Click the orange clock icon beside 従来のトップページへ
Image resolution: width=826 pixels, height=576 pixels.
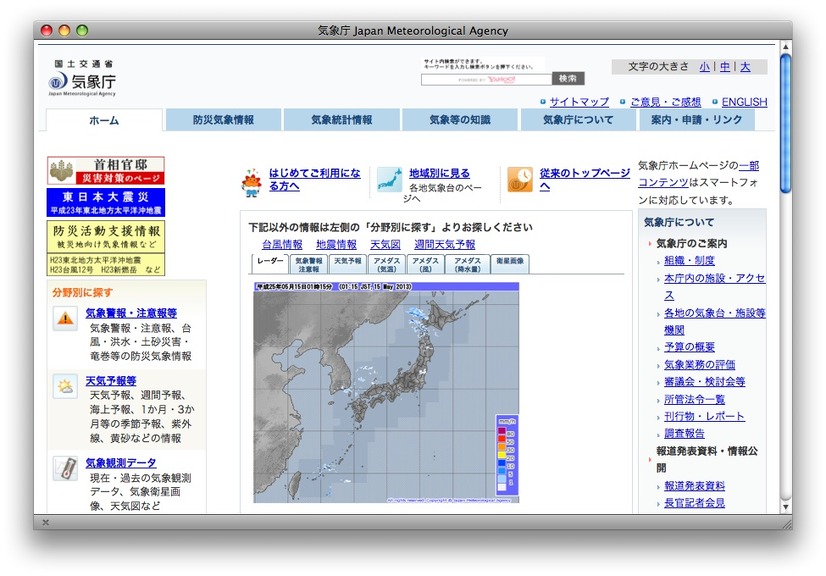tap(520, 179)
